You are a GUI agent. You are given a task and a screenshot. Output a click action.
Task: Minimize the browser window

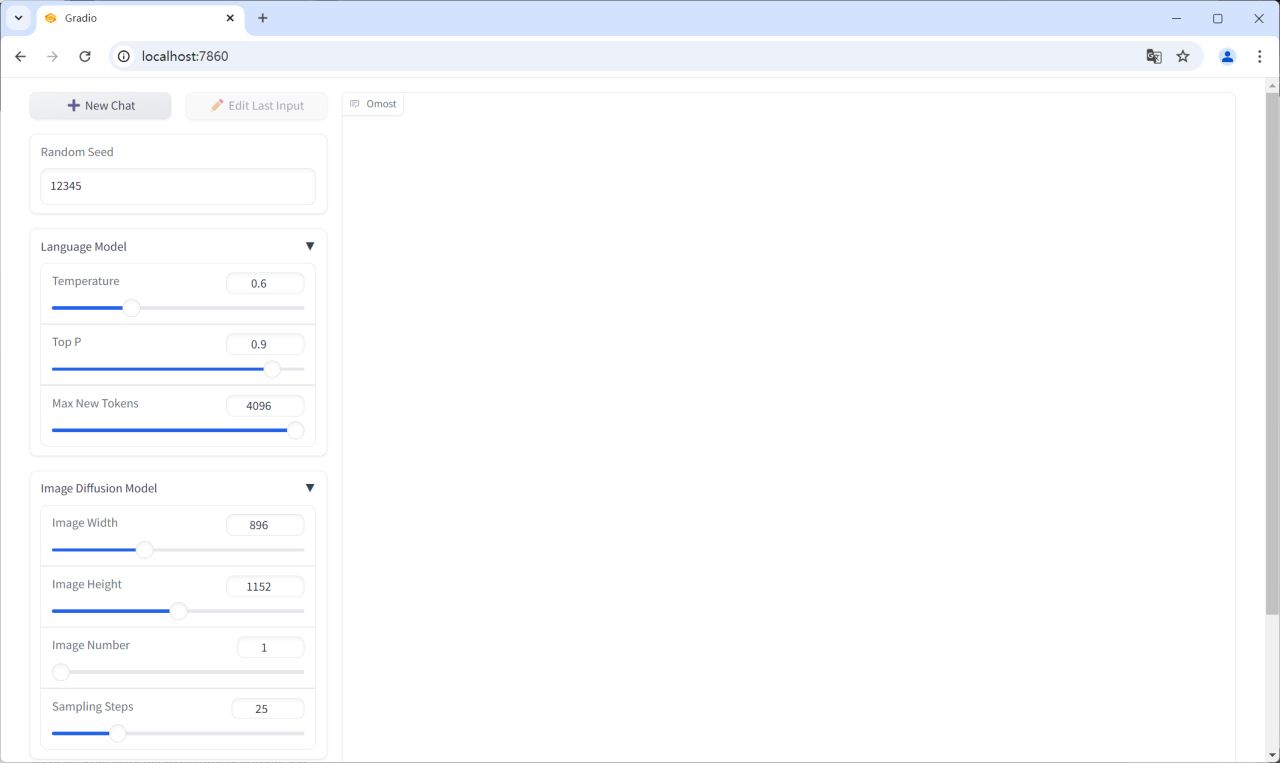[x=1176, y=18]
